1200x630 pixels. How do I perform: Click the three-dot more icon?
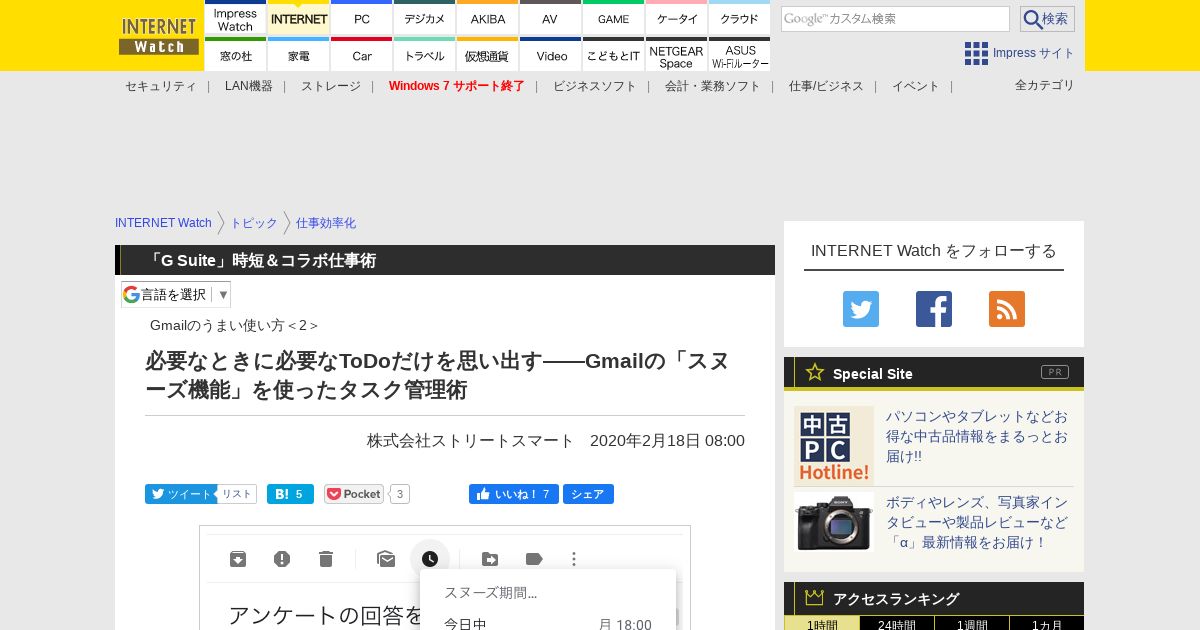click(574, 559)
